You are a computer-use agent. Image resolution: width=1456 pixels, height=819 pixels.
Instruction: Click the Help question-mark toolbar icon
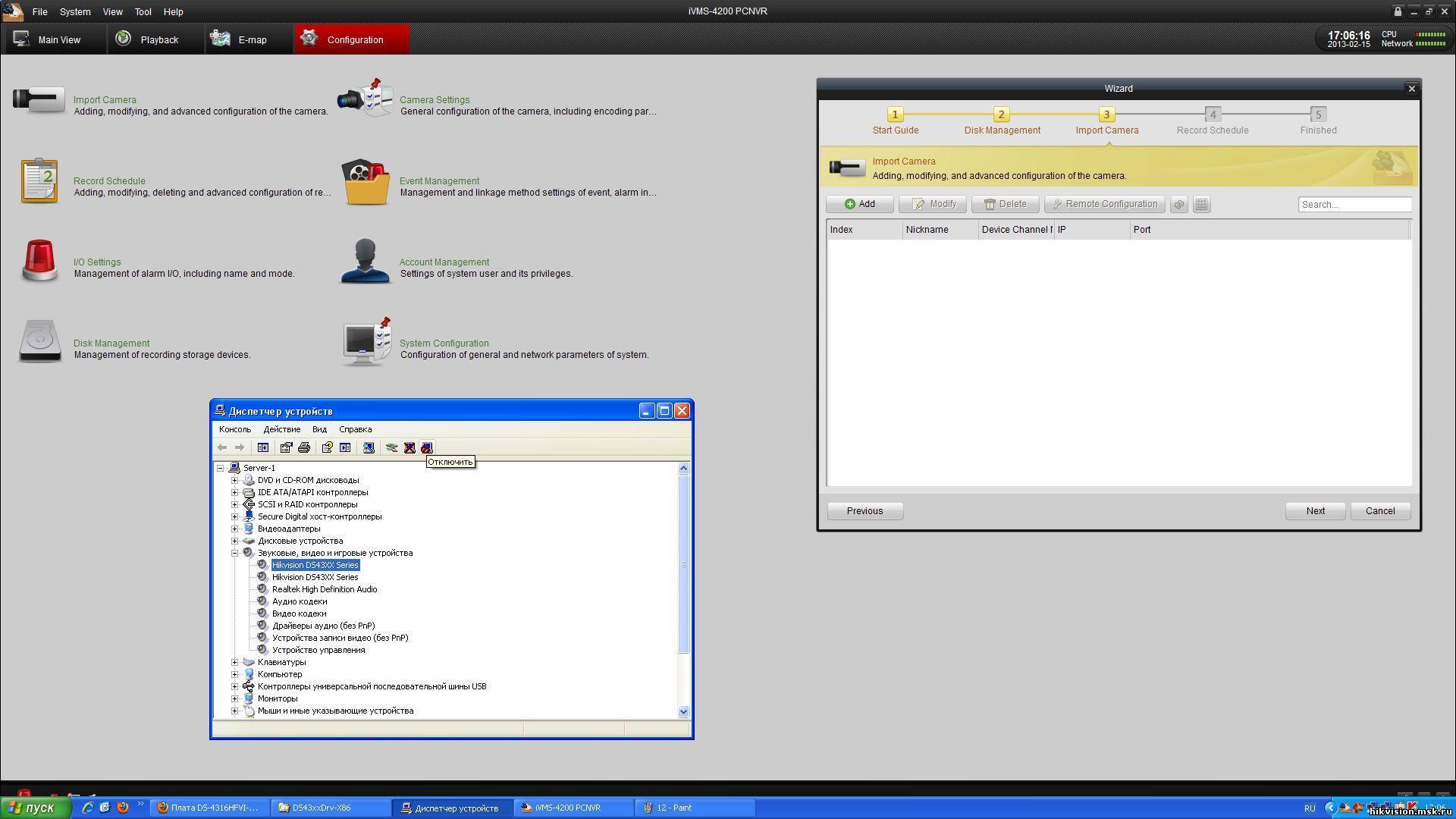pyautogui.click(x=327, y=447)
